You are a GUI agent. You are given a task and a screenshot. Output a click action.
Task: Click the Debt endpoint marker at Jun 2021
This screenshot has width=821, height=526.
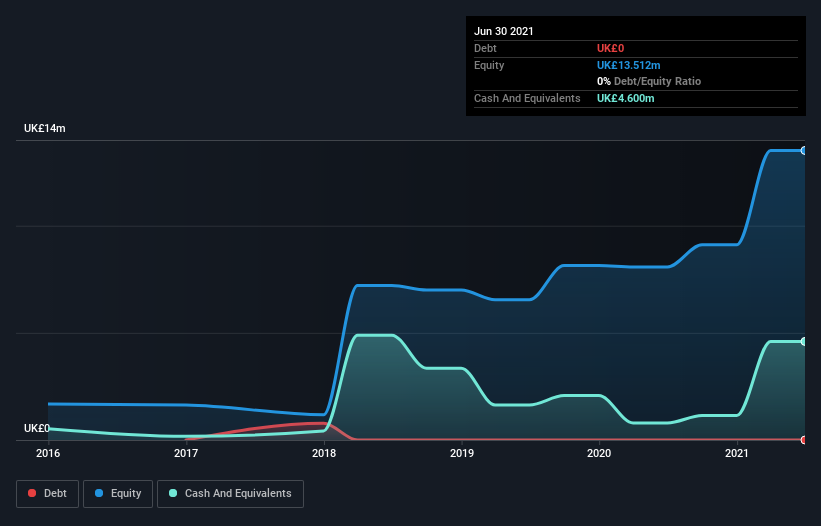point(804,440)
